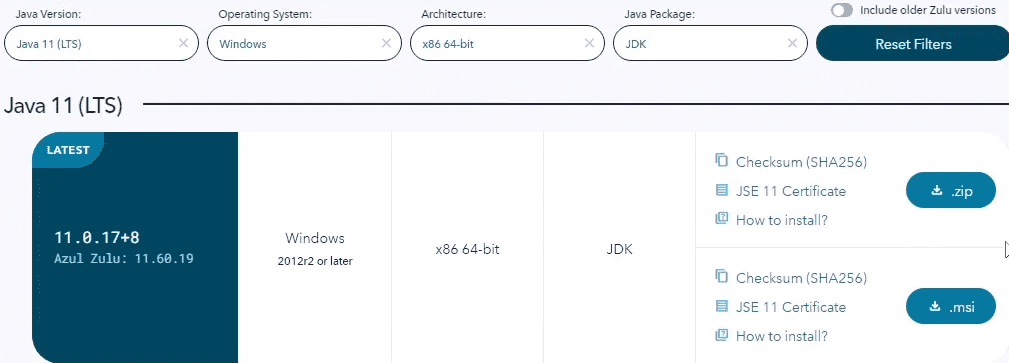Clear the x86 64-bit architecture filter

click(x=589, y=43)
